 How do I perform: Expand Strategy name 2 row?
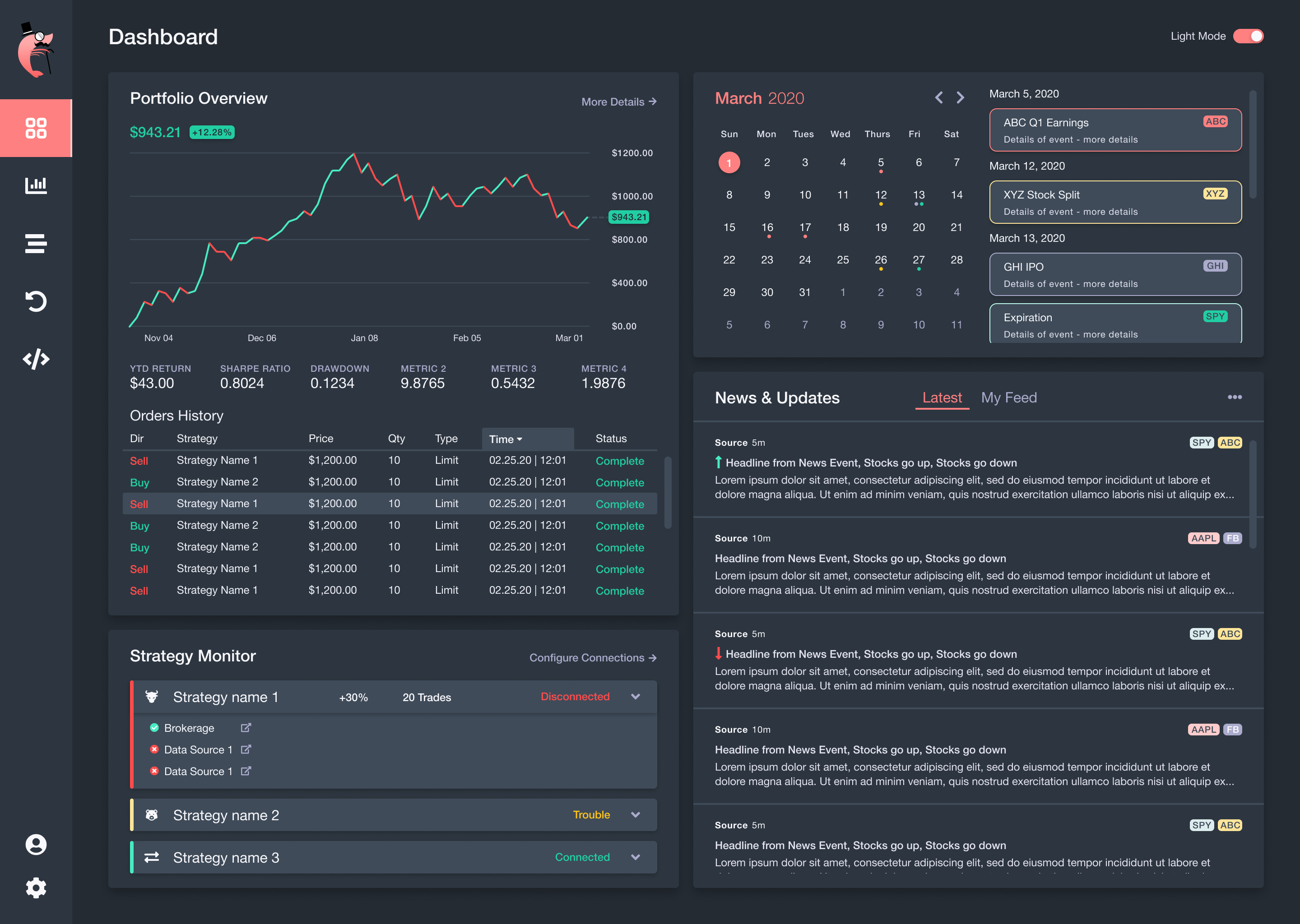(636, 815)
